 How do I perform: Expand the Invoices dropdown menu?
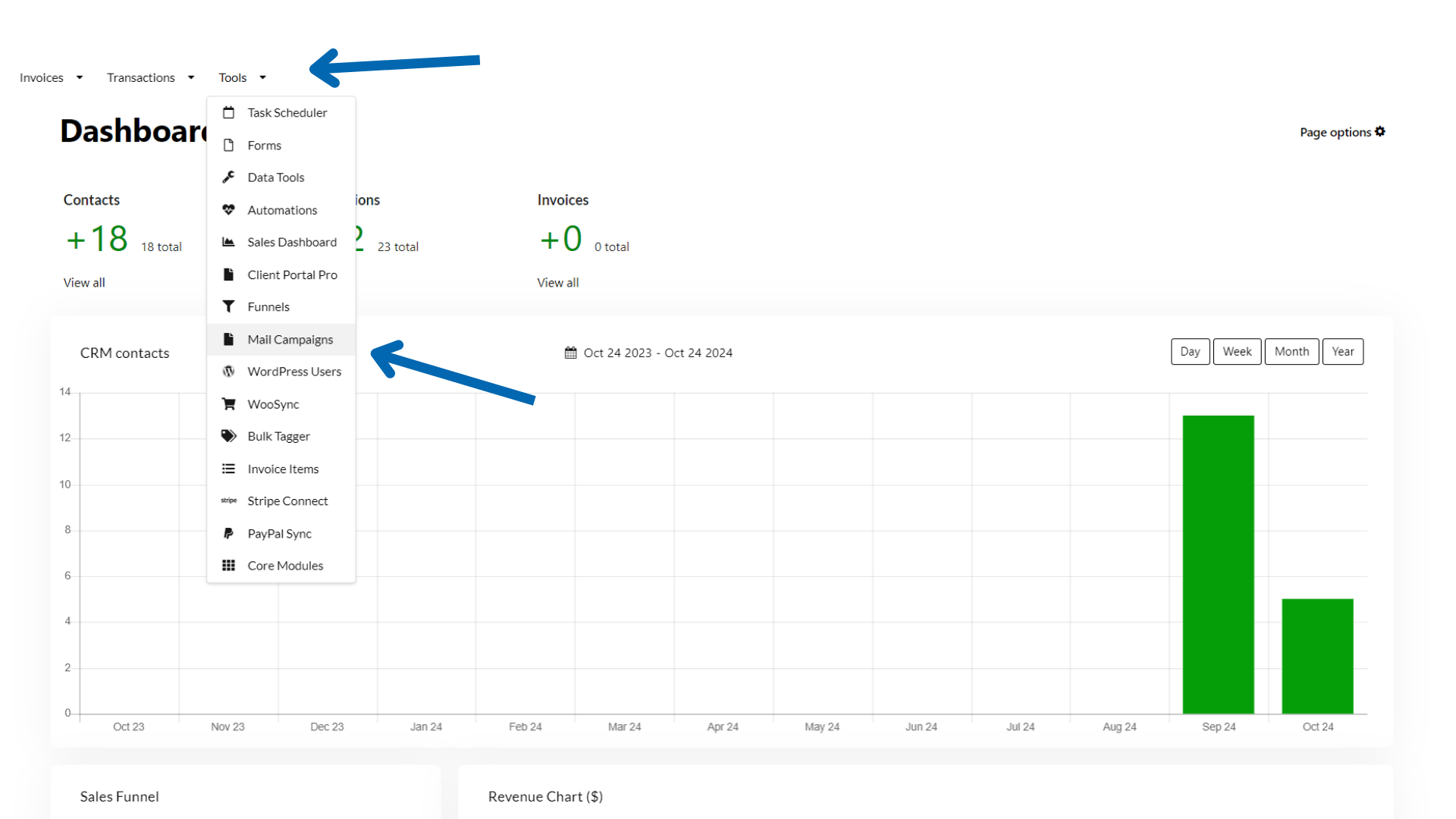(51, 77)
